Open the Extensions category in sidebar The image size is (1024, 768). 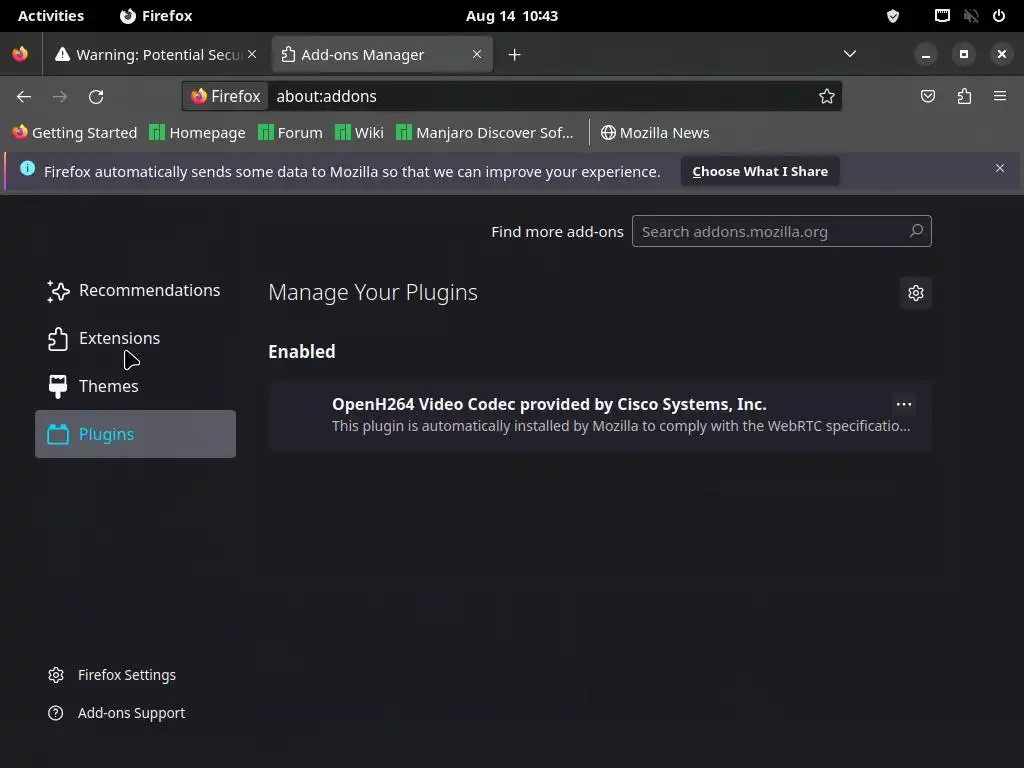click(135, 338)
